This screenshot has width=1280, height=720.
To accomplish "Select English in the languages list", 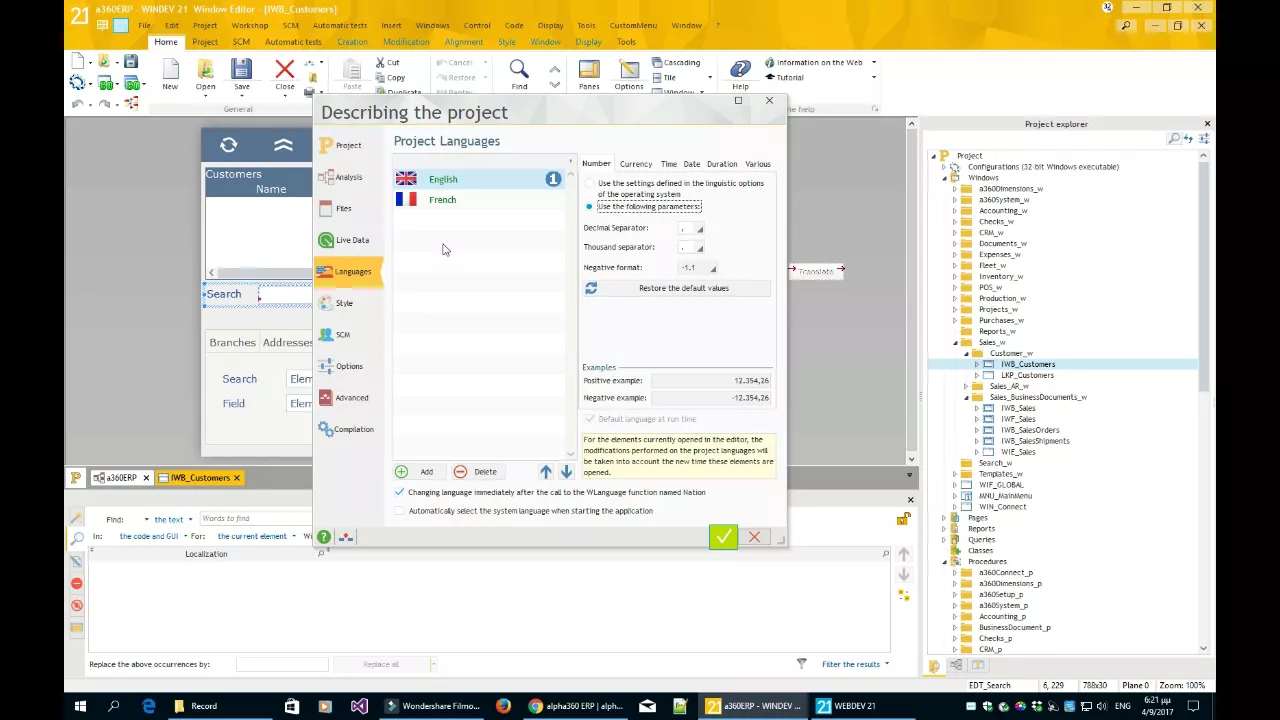I will point(479,179).
